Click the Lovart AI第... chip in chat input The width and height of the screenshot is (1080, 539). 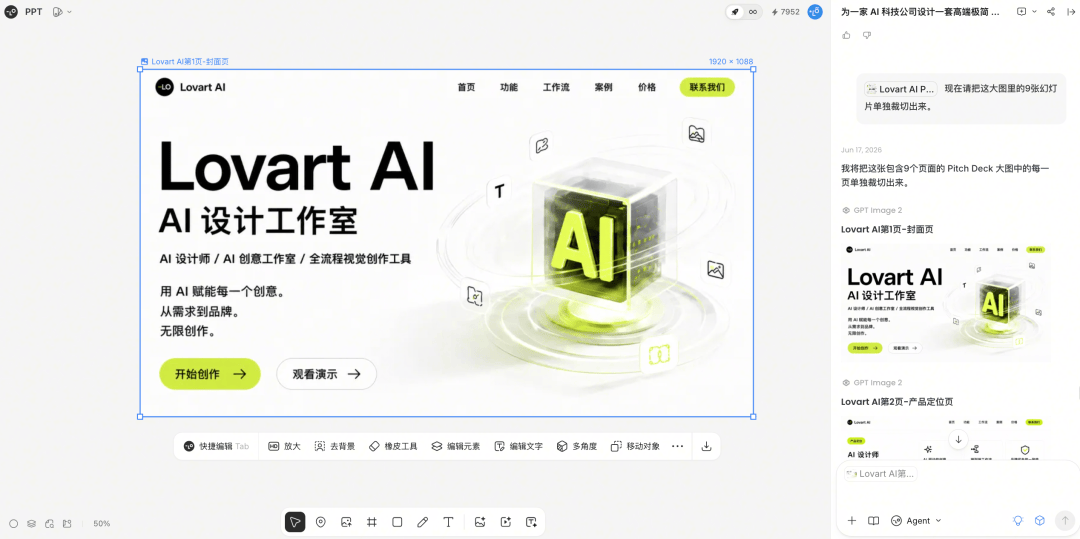pyautogui.click(x=880, y=474)
